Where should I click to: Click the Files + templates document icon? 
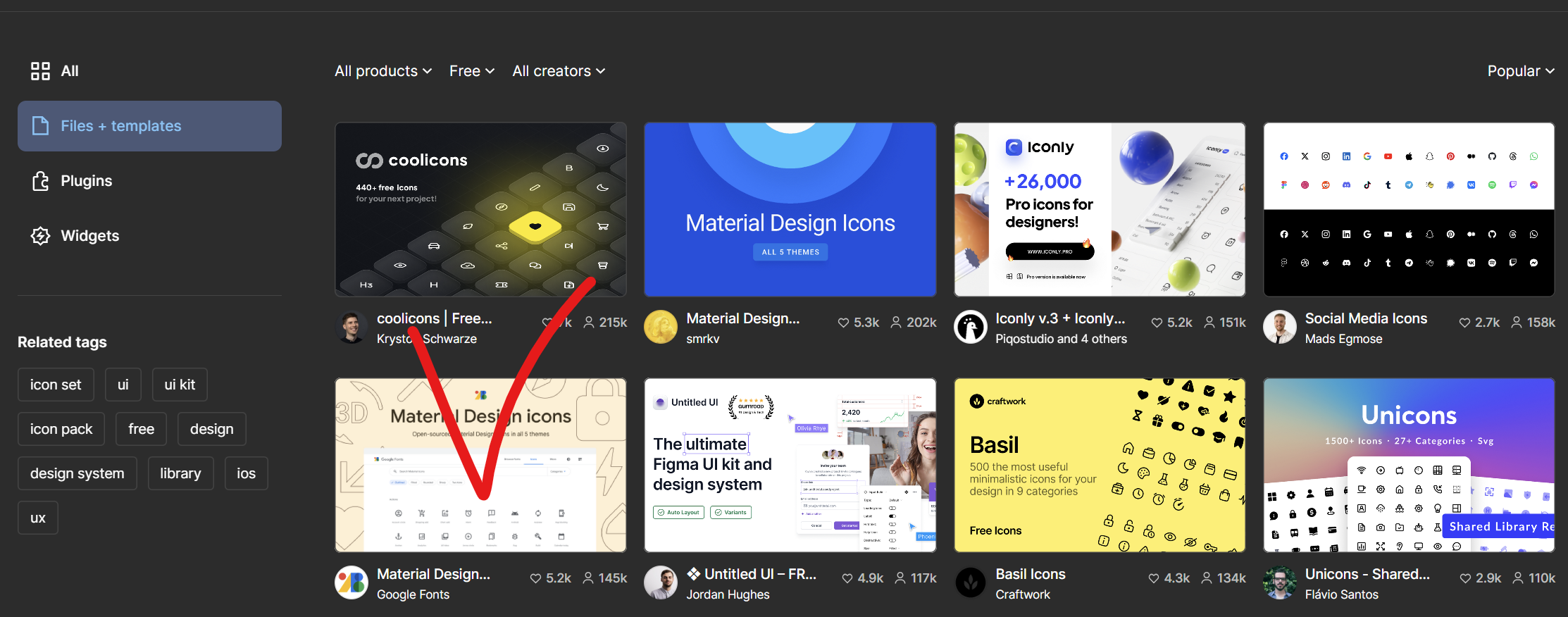(41, 125)
